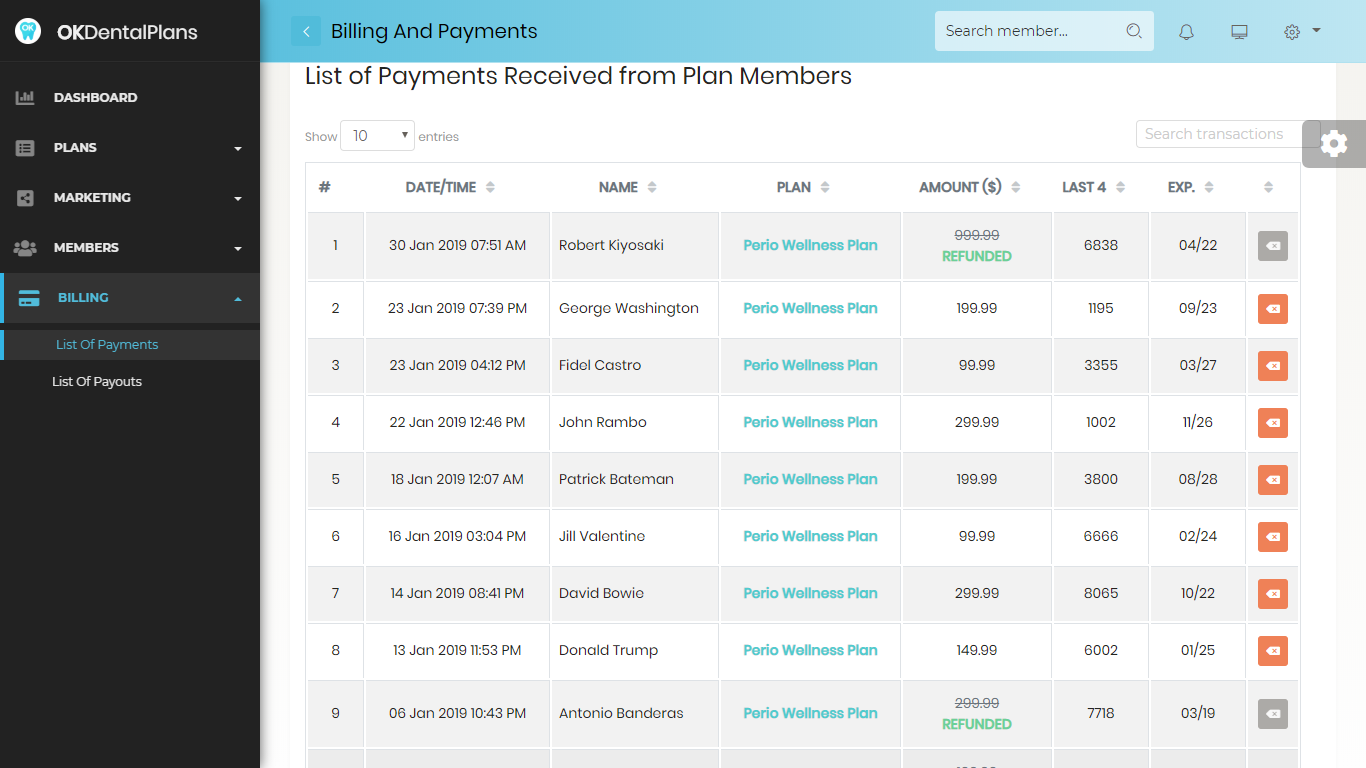This screenshot has width=1366, height=768.
Task: Expand the Members sidebar menu
Action: (x=130, y=248)
